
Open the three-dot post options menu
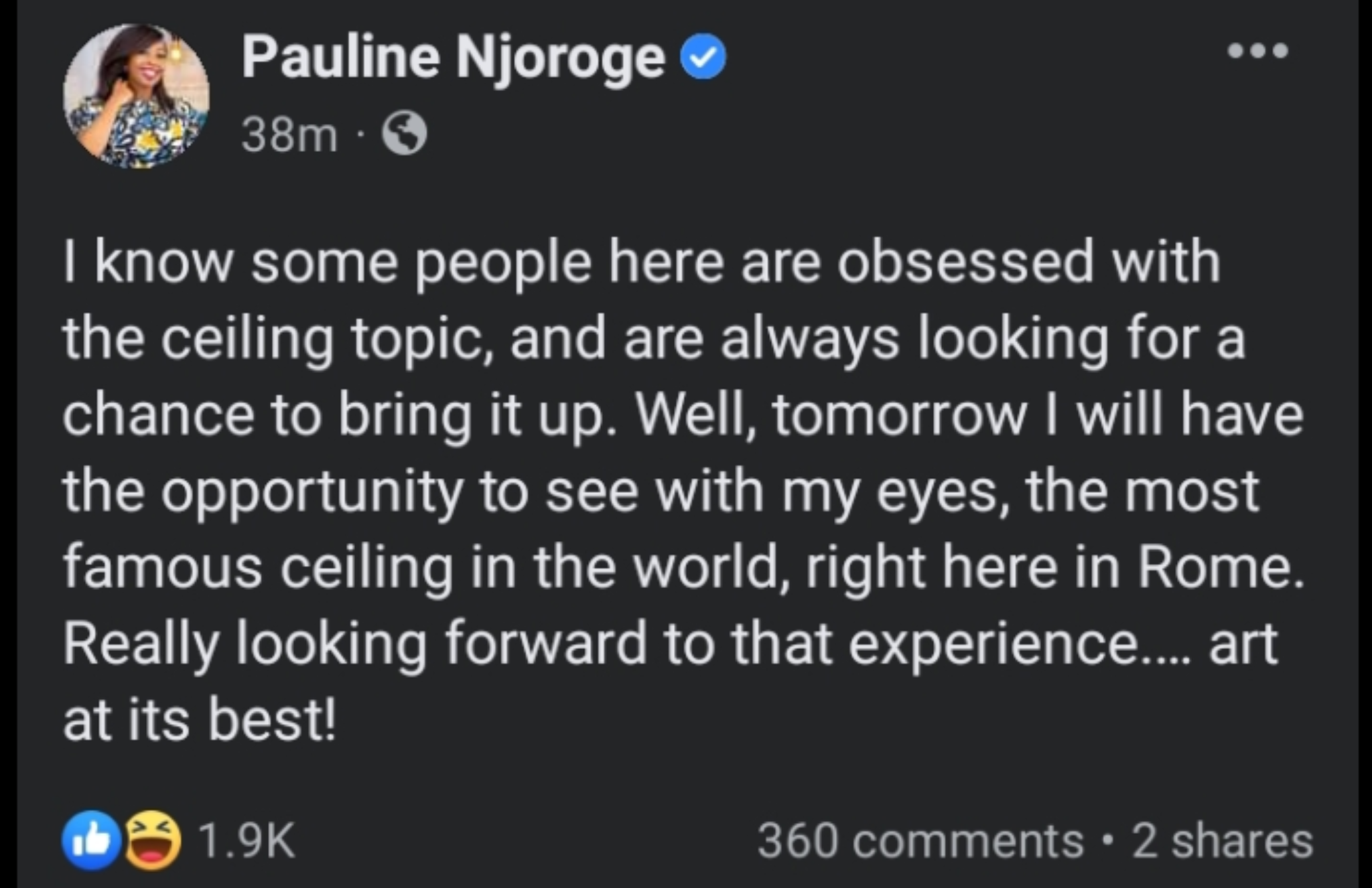[x=1257, y=52]
